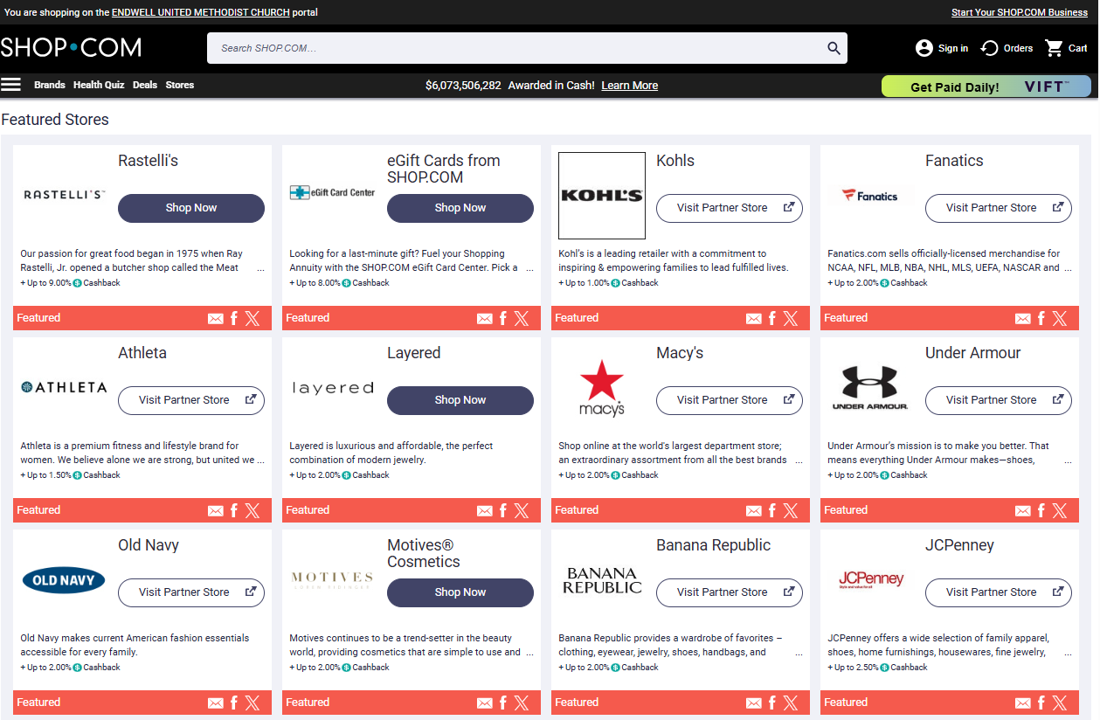1100x720 pixels.
Task: Share Fanatics on X
Action: [1059, 319]
